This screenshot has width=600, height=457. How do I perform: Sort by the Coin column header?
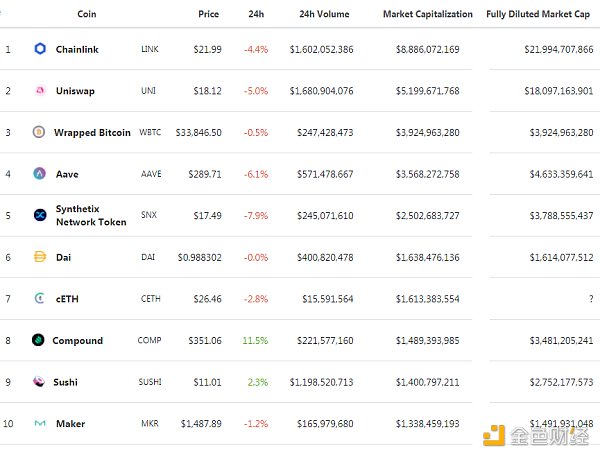click(87, 14)
